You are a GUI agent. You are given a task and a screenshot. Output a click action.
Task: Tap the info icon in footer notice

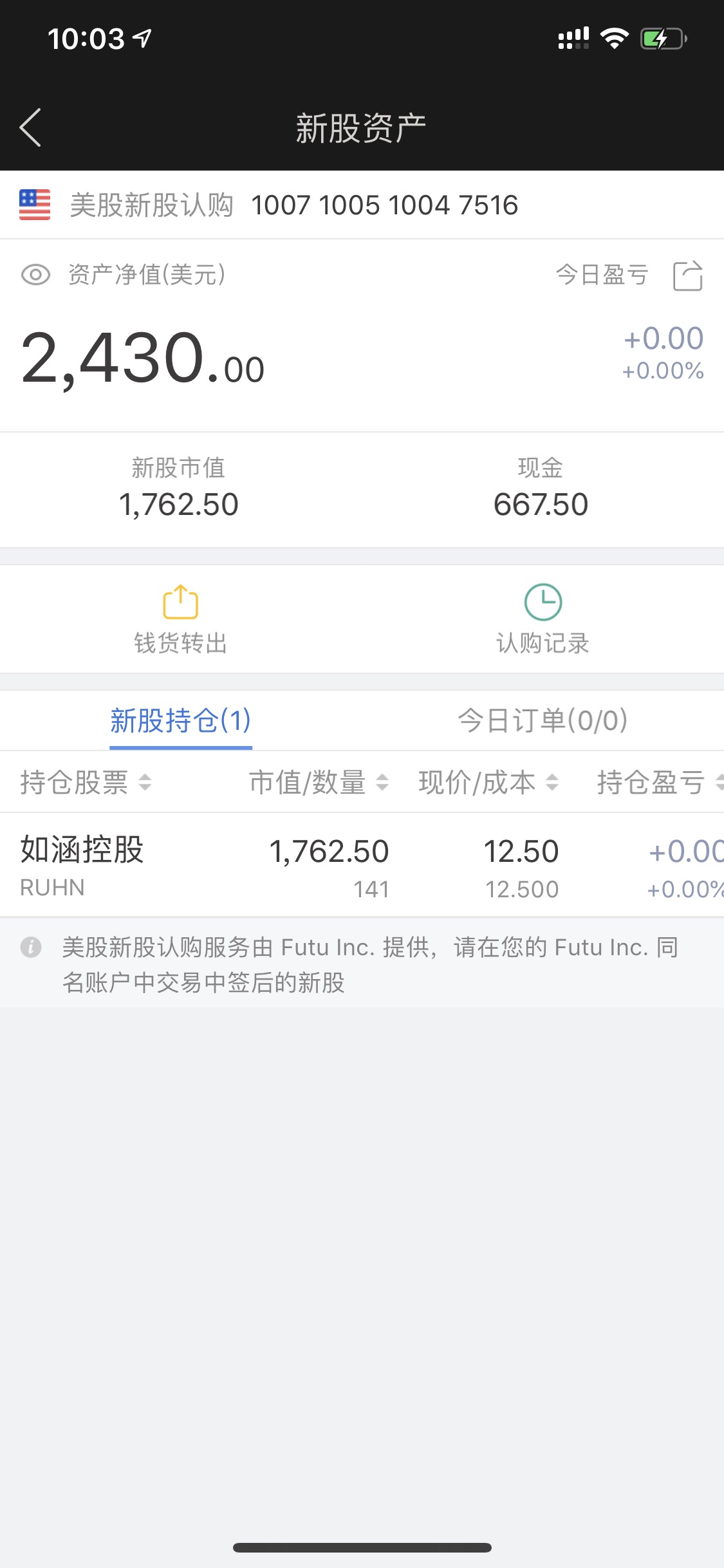coord(31,947)
